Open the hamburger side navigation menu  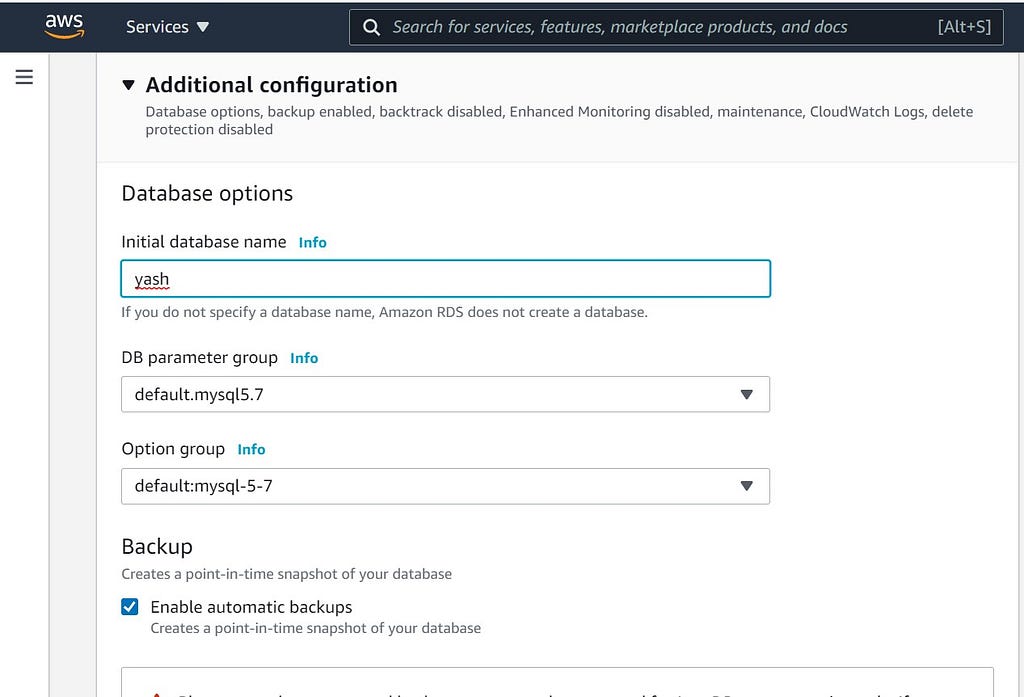click(24, 77)
